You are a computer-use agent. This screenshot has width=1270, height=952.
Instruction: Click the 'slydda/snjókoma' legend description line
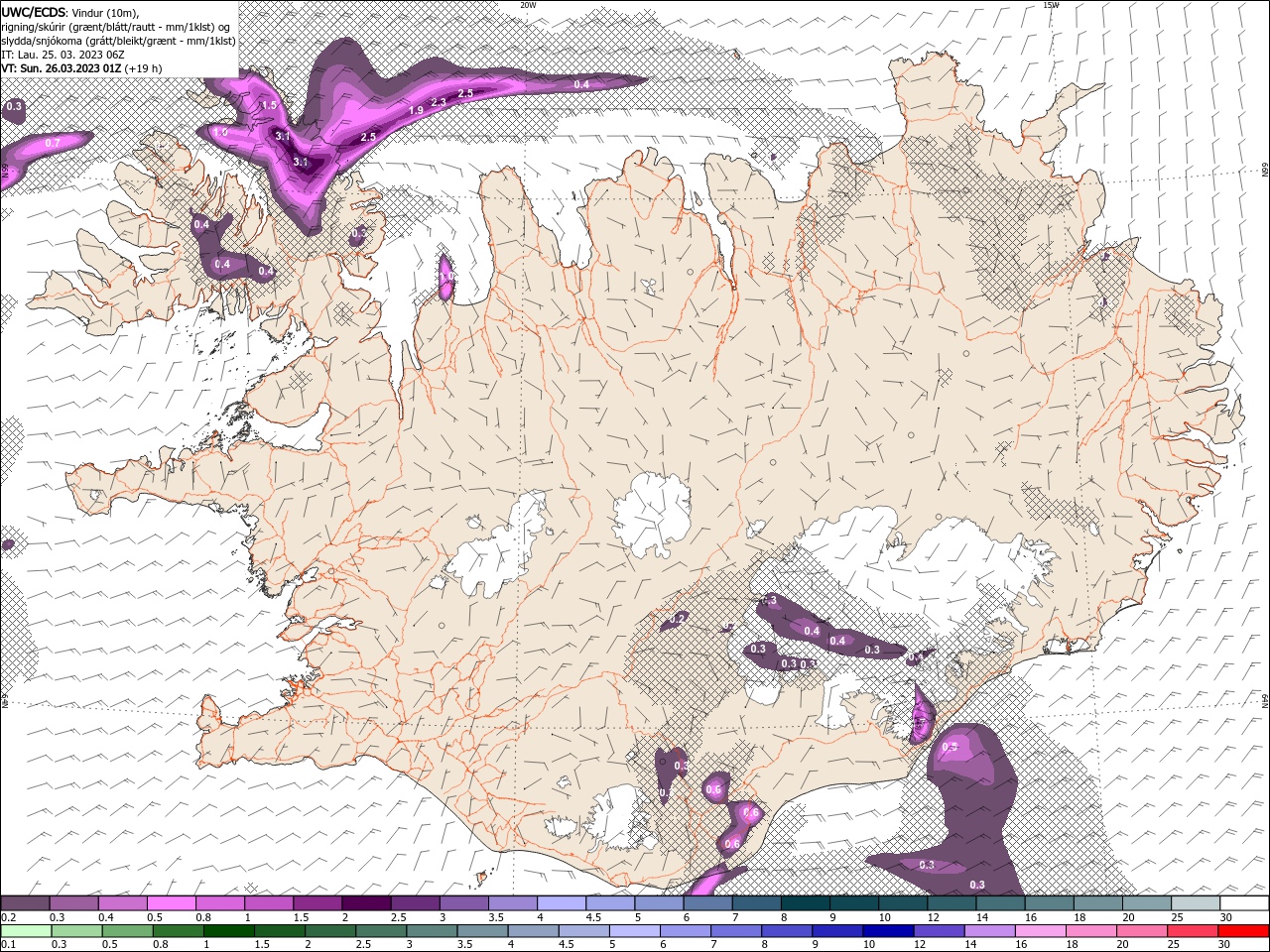[116, 40]
